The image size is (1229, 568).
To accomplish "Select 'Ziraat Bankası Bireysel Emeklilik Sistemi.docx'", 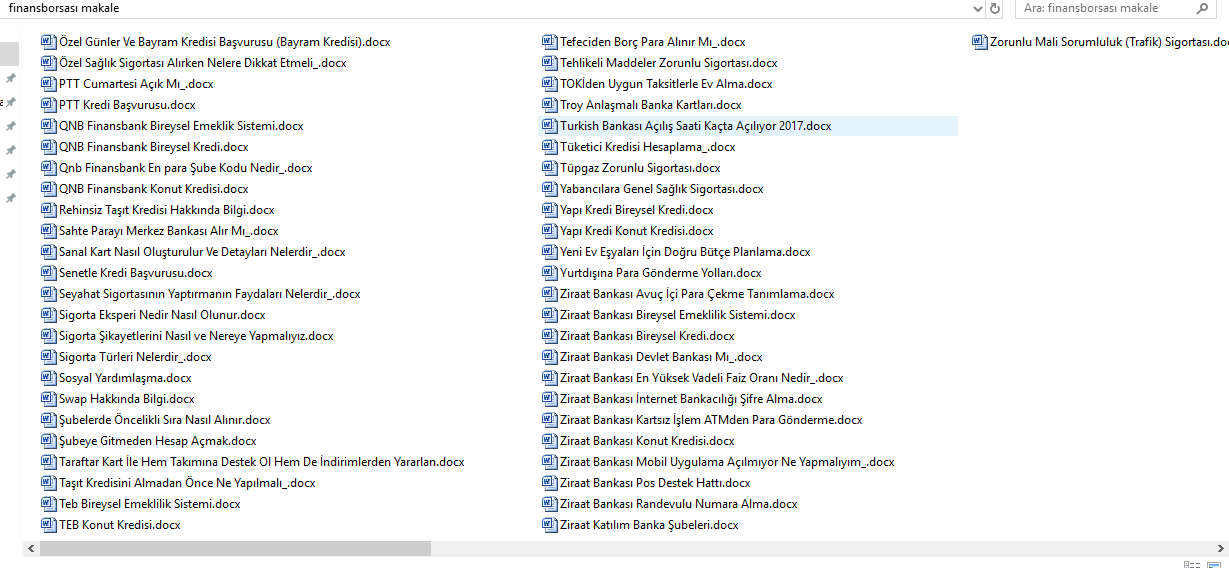I will point(678,315).
